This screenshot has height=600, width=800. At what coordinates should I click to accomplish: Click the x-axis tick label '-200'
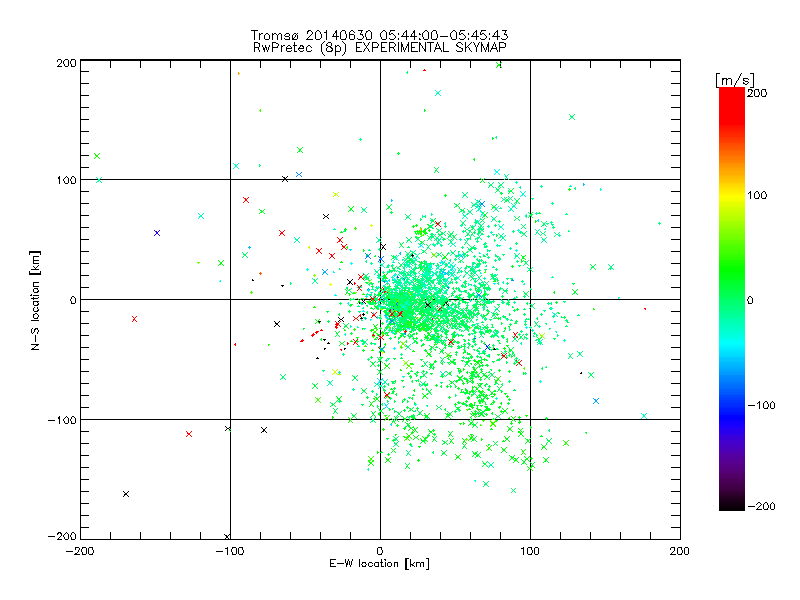[x=80, y=551]
